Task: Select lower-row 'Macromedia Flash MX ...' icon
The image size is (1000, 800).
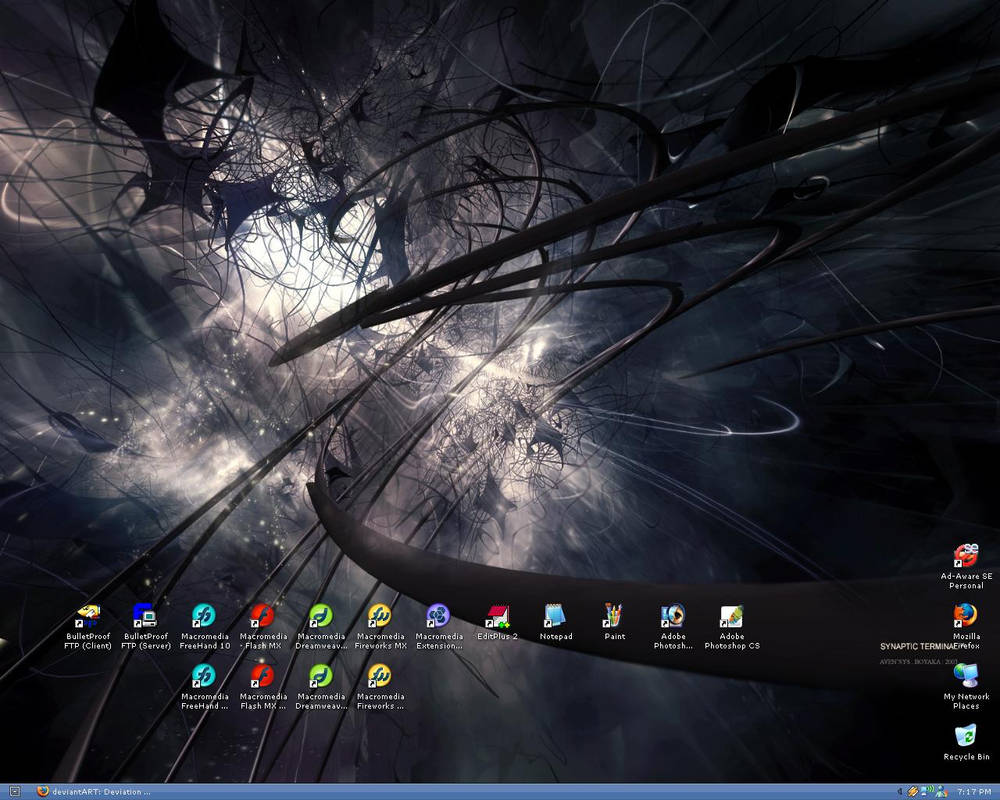Action: [x=263, y=687]
